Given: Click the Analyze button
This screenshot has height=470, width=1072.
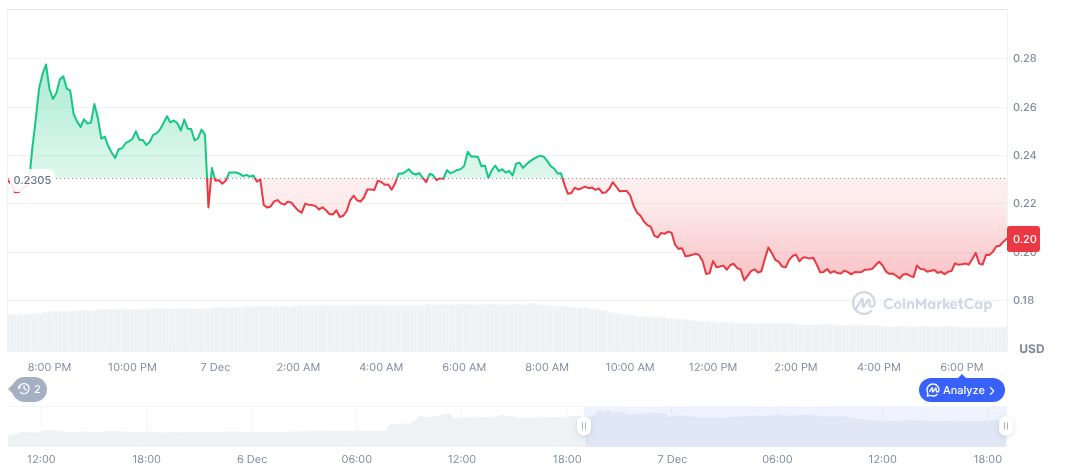Looking at the screenshot, I should click(x=962, y=390).
